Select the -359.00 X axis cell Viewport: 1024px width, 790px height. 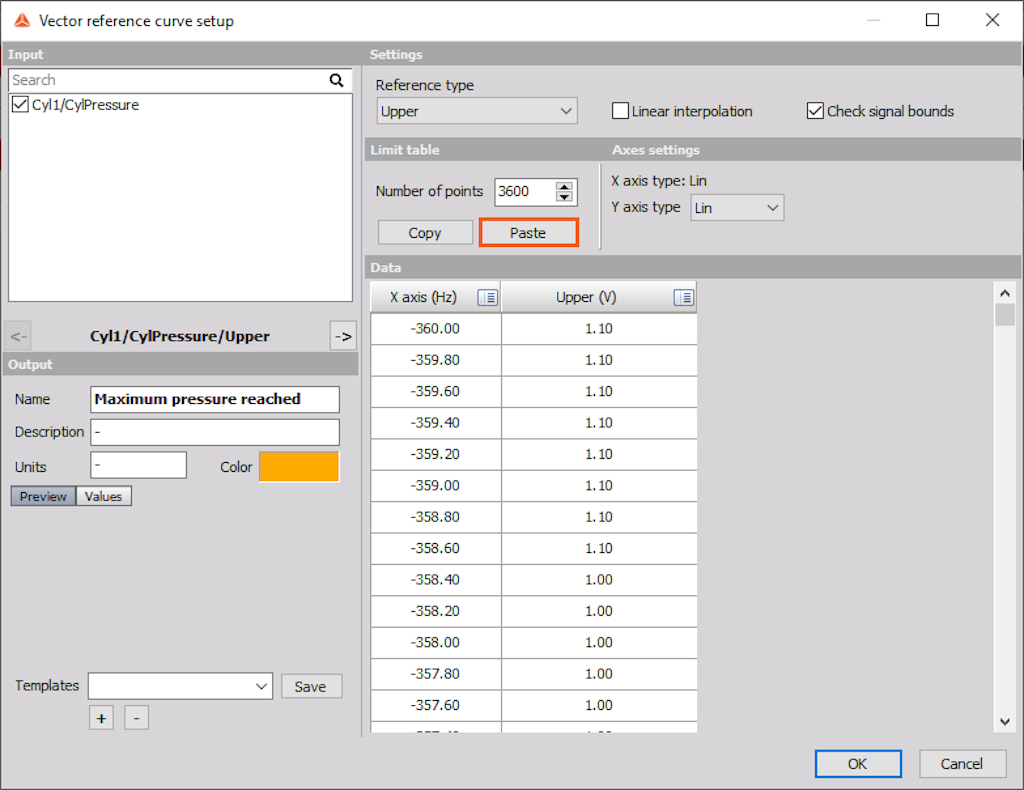pyautogui.click(x=436, y=486)
